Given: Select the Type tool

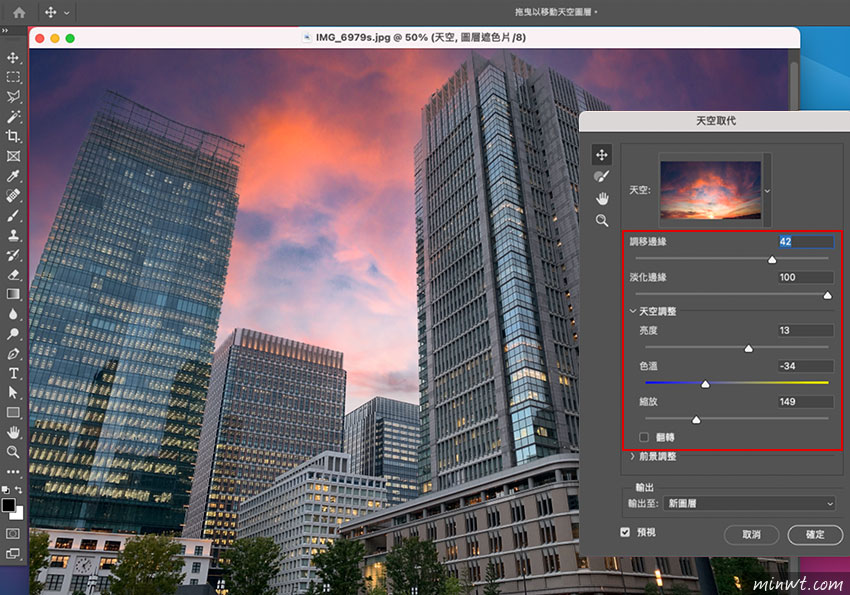Looking at the screenshot, I should click(13, 373).
